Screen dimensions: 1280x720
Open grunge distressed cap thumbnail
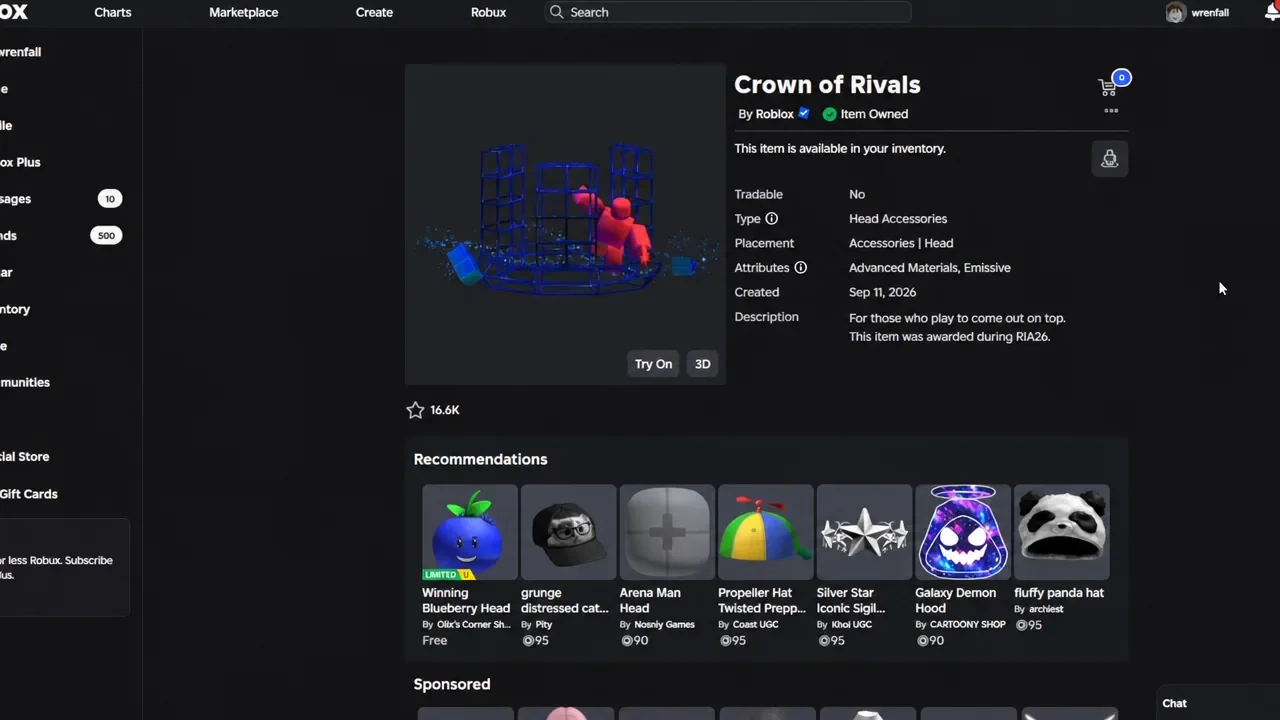click(568, 532)
